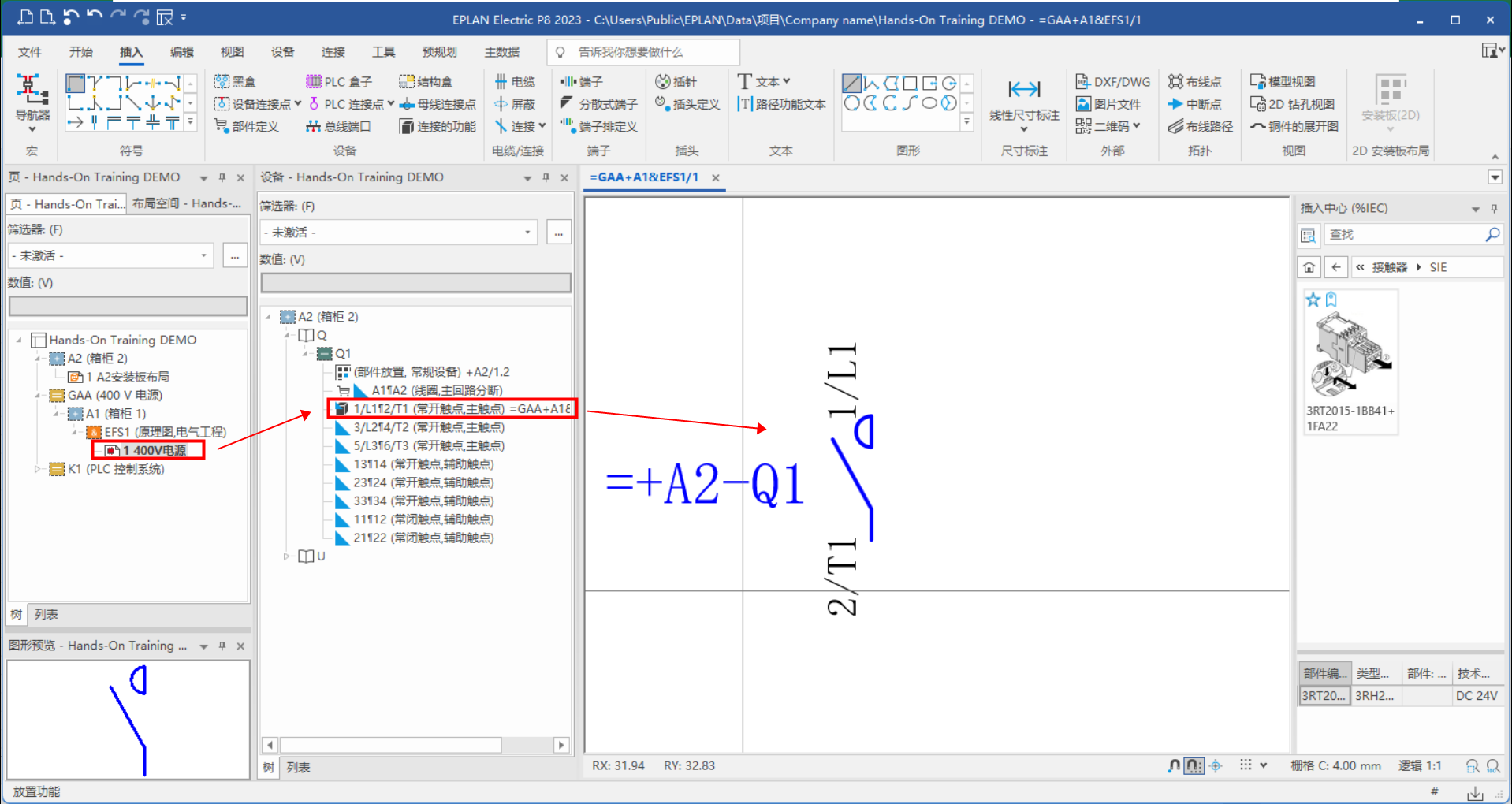Screen dimensions: 1512x804
Task: Insert a 布线点 routing point
Action: click(1195, 82)
